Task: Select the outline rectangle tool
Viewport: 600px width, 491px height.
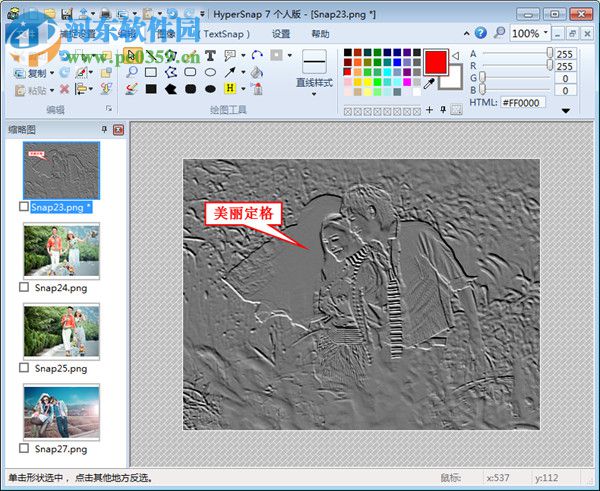Action: (151, 72)
